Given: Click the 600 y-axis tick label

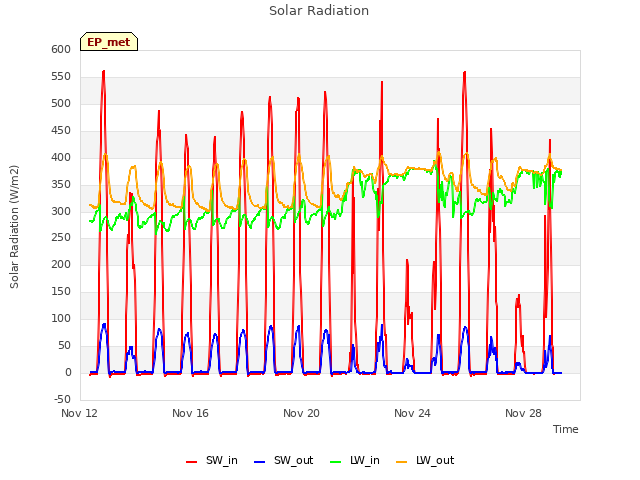Looking at the screenshot, I should pyautogui.click(x=61, y=49).
